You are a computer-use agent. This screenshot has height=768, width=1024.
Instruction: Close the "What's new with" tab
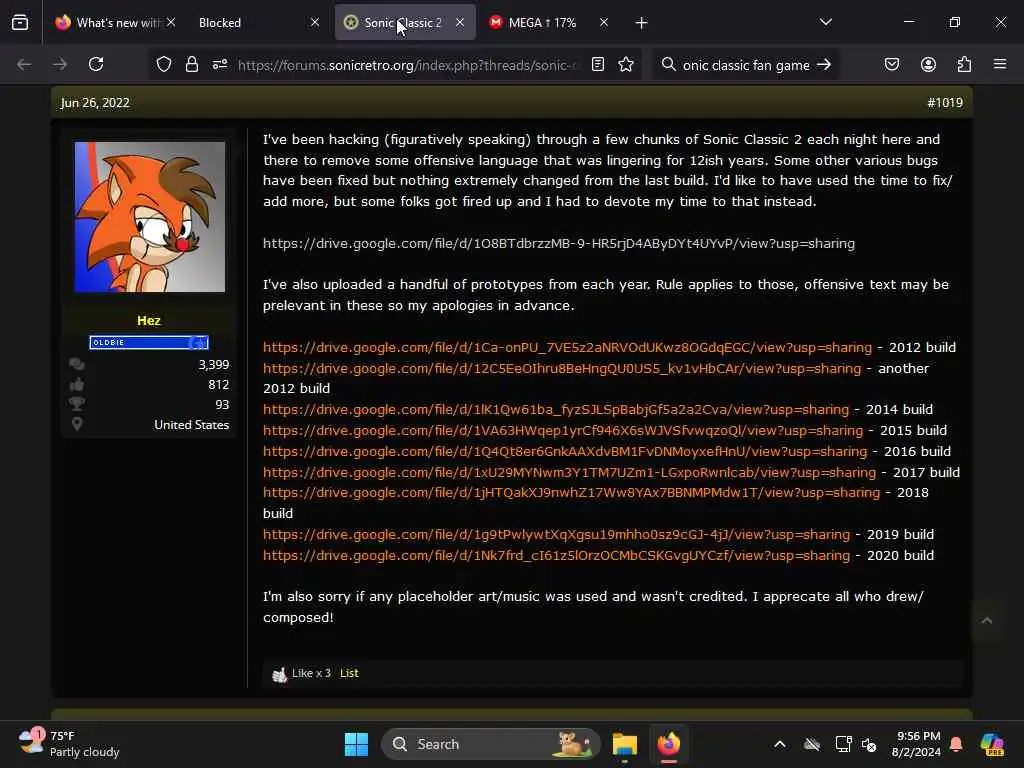pyautogui.click(x=171, y=22)
